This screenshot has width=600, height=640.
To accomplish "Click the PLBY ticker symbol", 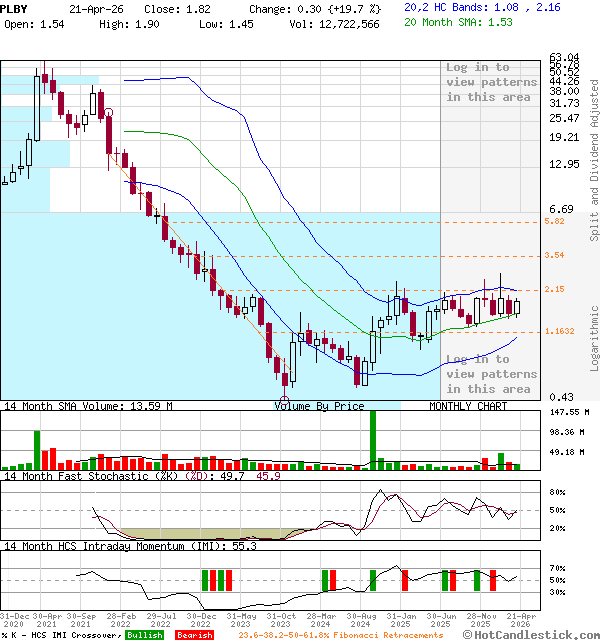I will [16, 7].
